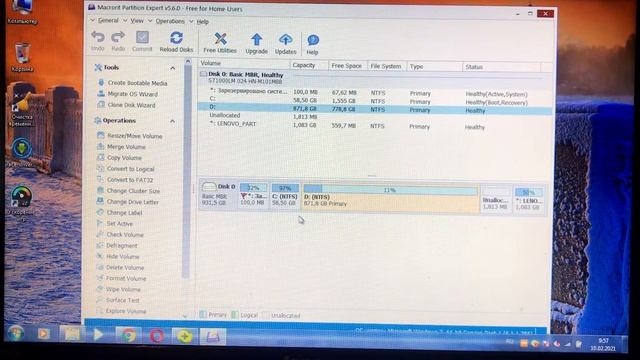Start the Migrate OS Wizard
This screenshot has width=640, height=360.
tap(128, 94)
